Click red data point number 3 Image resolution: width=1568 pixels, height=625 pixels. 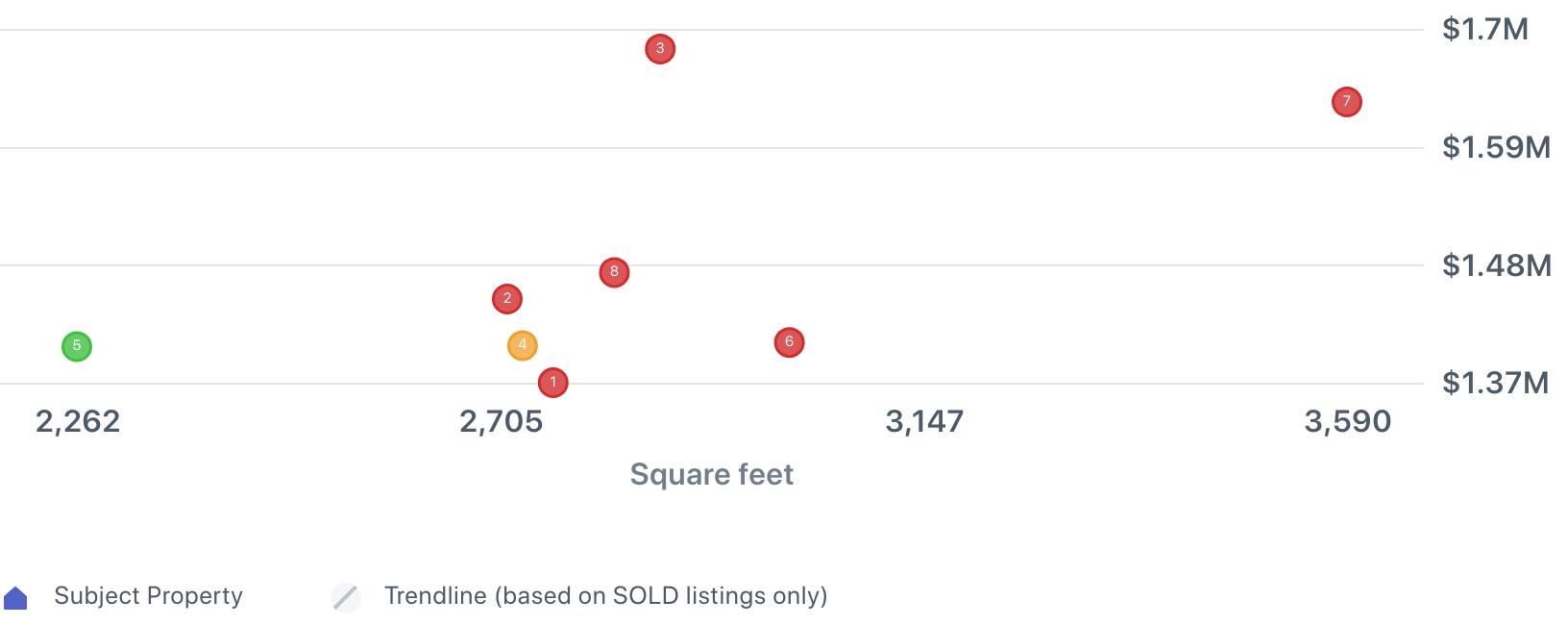point(659,49)
